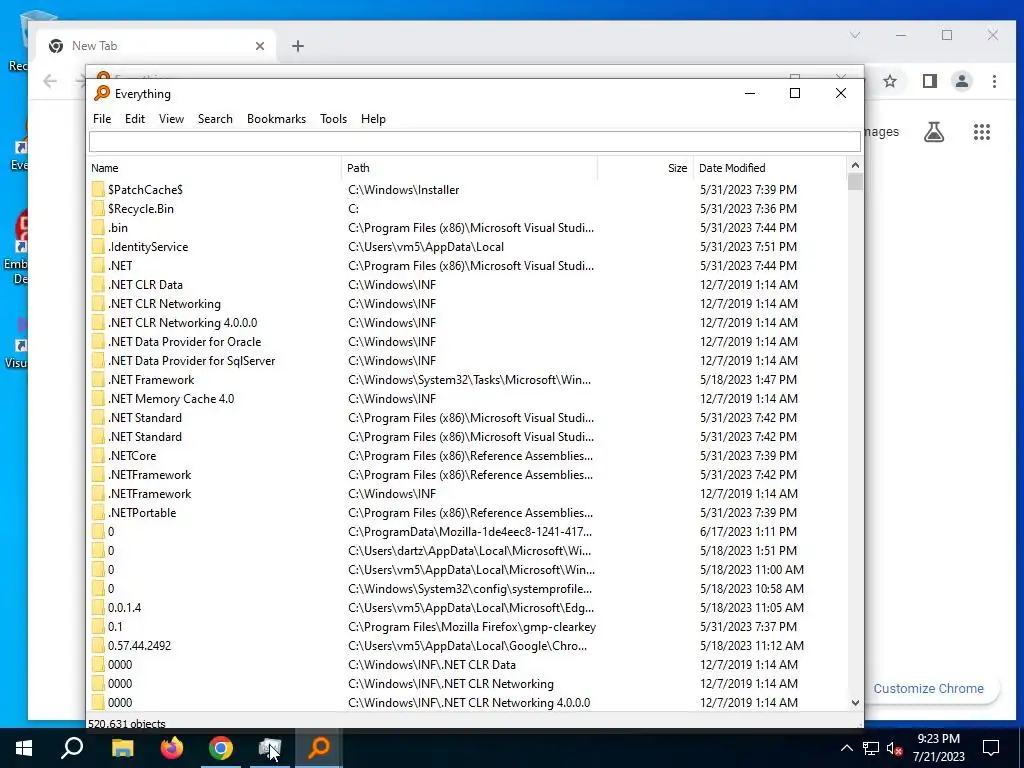Show hidden tray icons chevron

pos(846,748)
